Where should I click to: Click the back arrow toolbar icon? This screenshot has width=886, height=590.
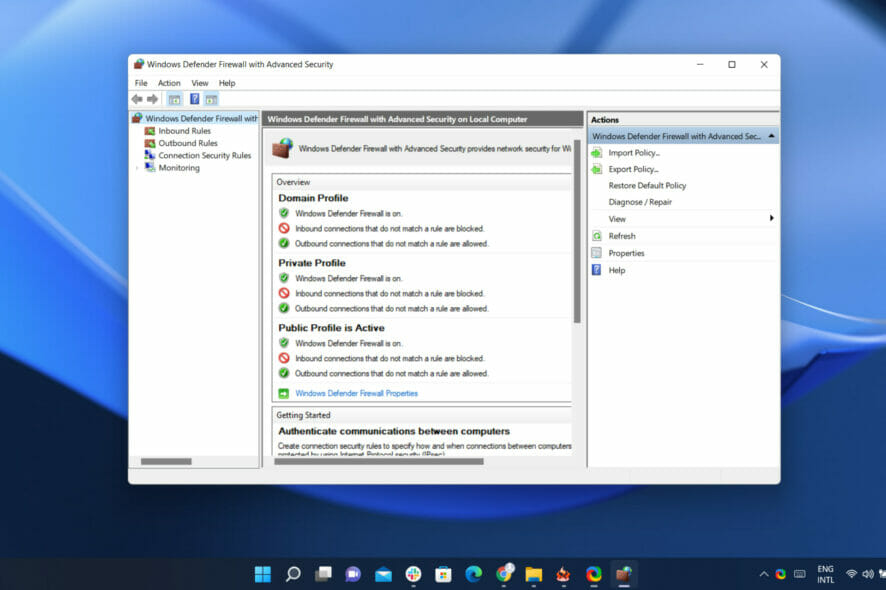(137, 99)
